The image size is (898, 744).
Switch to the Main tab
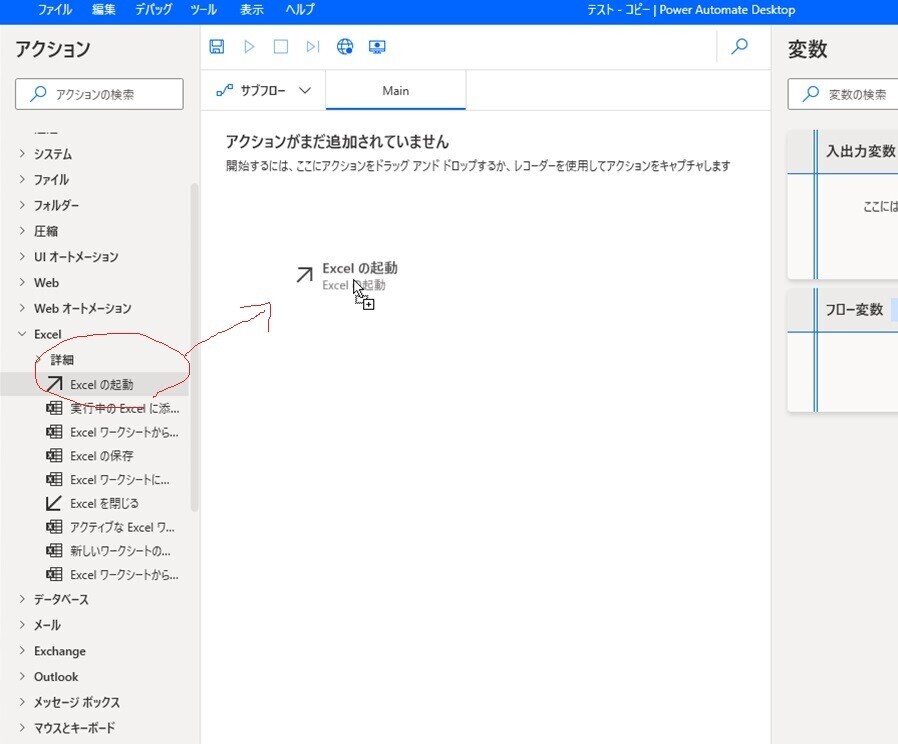396,90
